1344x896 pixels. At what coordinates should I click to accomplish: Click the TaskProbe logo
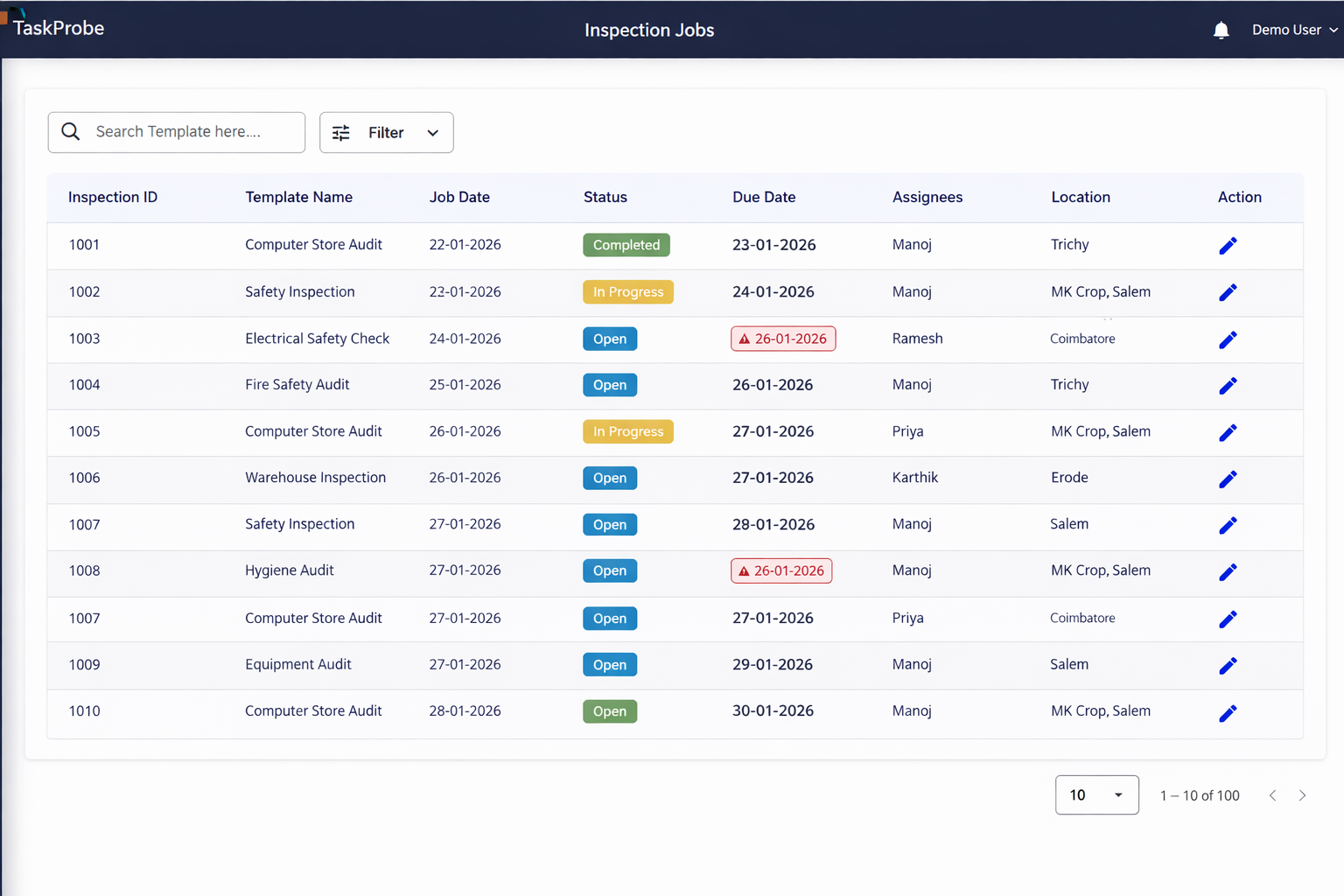(x=58, y=28)
